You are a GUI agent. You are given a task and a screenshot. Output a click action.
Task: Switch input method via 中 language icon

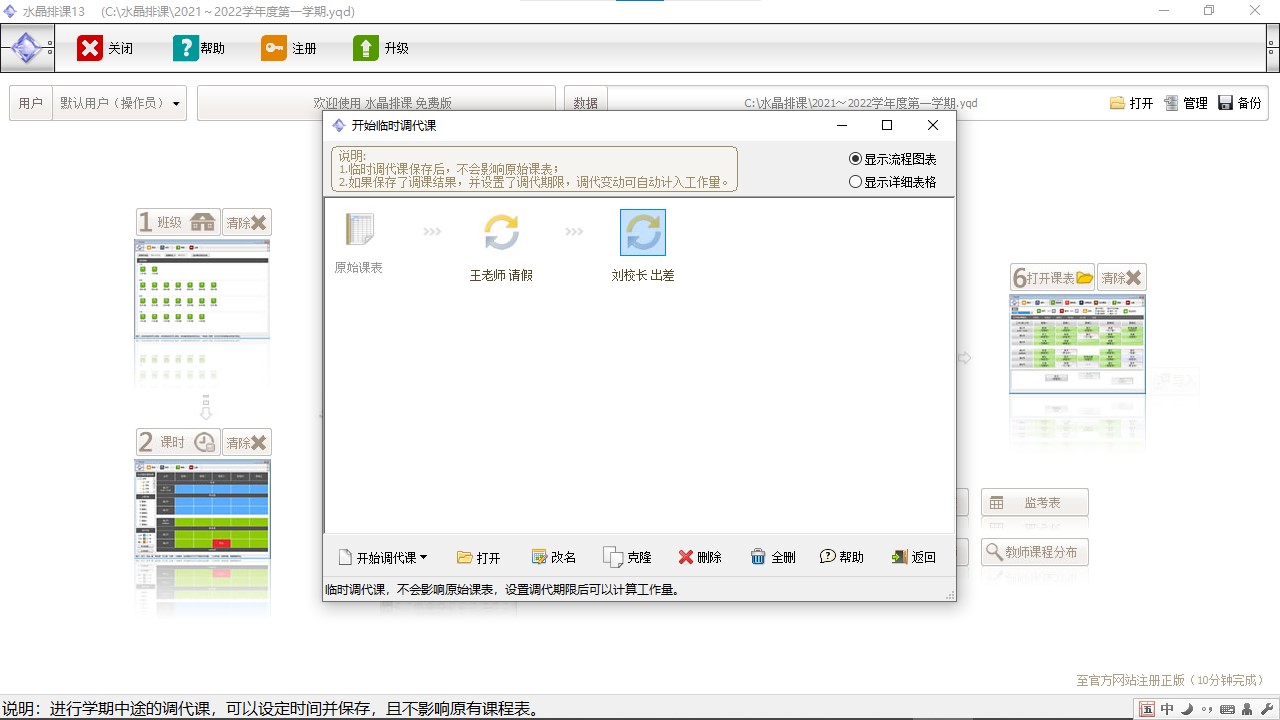pos(1168,707)
